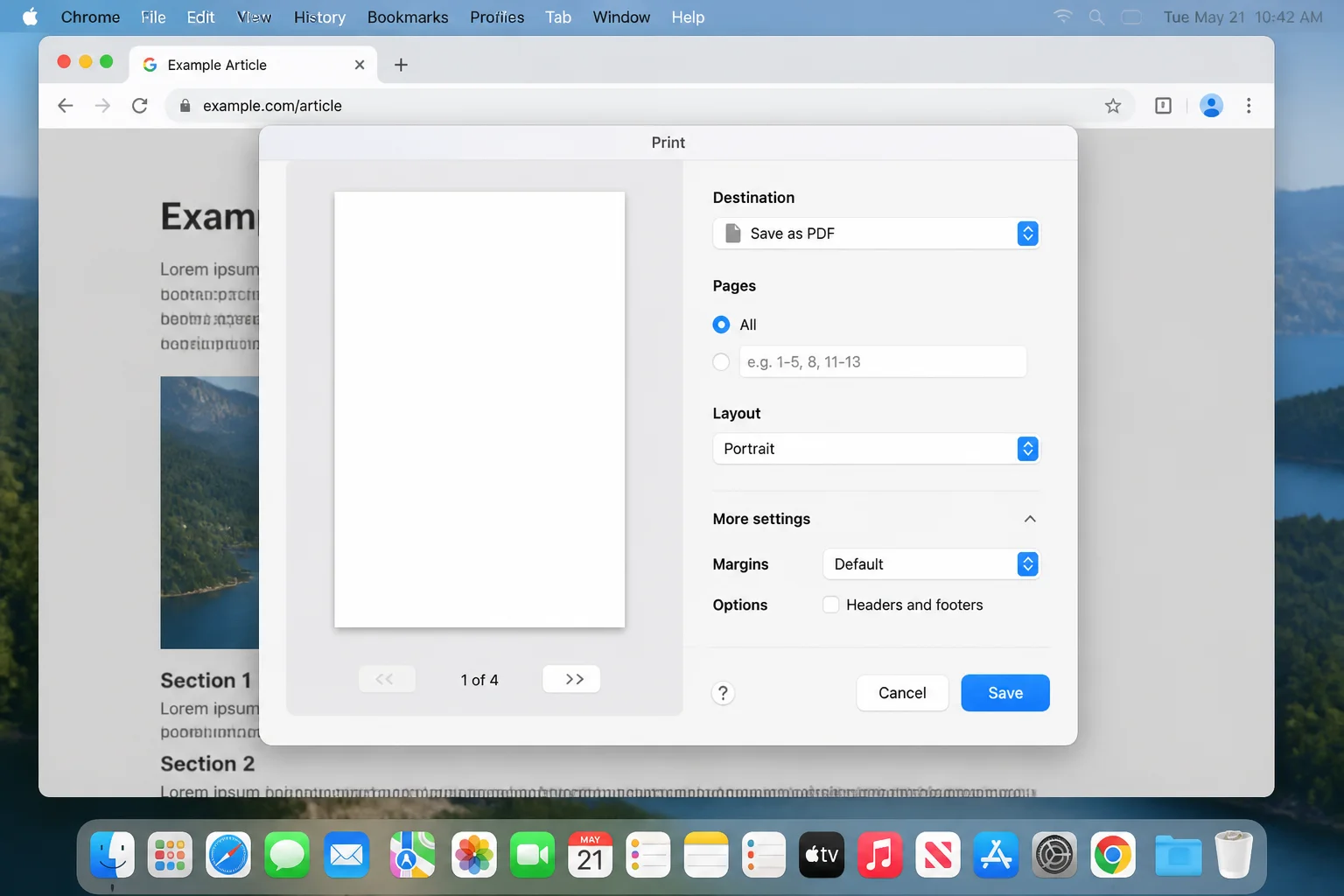Select the custom page range radio button

coord(721,361)
